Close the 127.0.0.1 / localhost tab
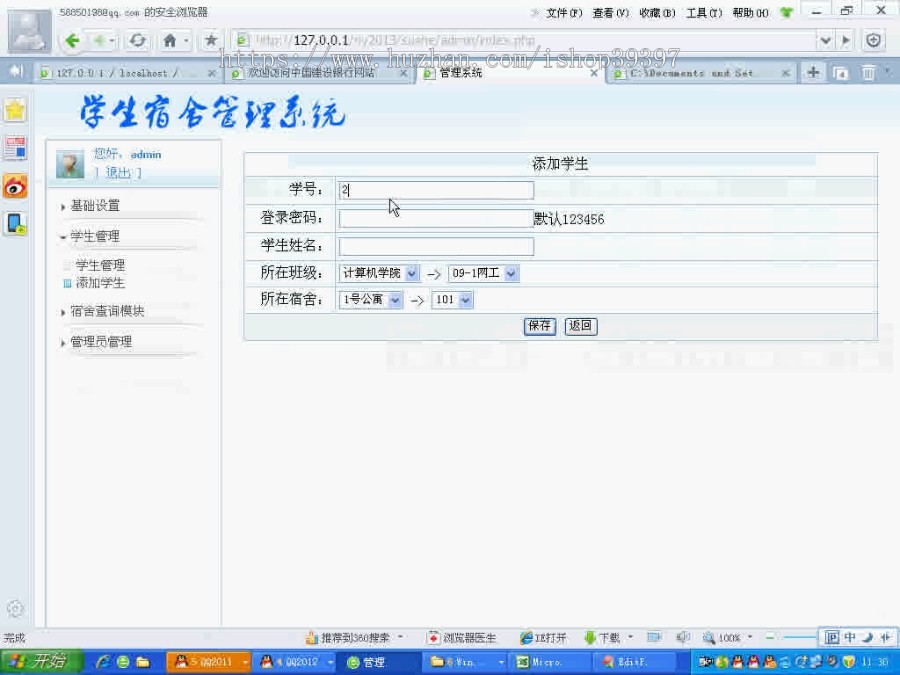The image size is (900, 675). click(x=212, y=73)
